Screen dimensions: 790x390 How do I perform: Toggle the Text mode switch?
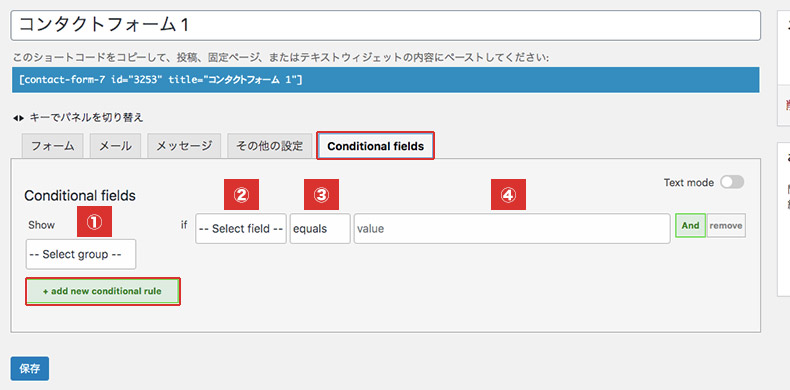pyautogui.click(x=732, y=182)
